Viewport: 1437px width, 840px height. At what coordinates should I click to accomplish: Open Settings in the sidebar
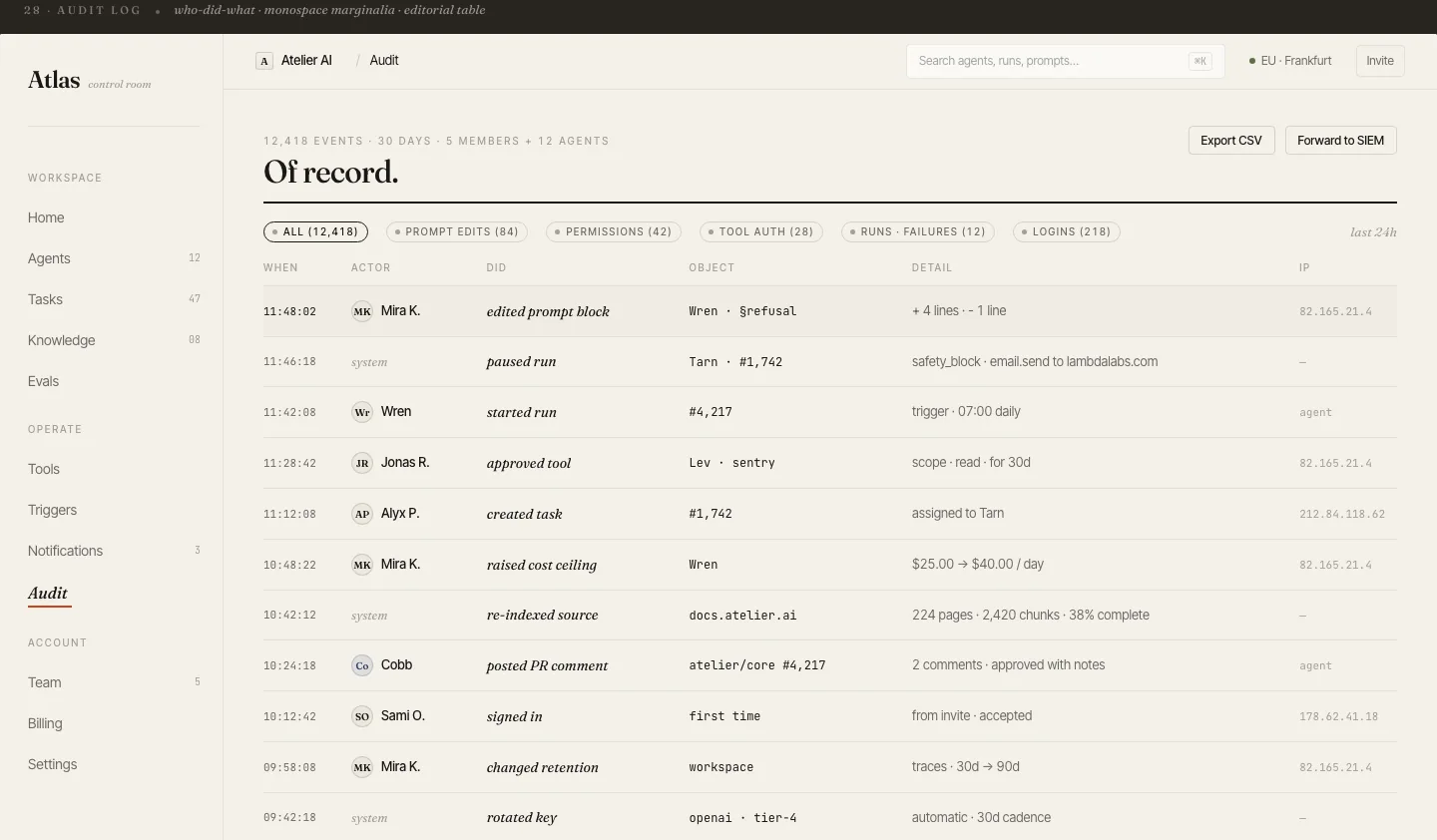(114, 764)
